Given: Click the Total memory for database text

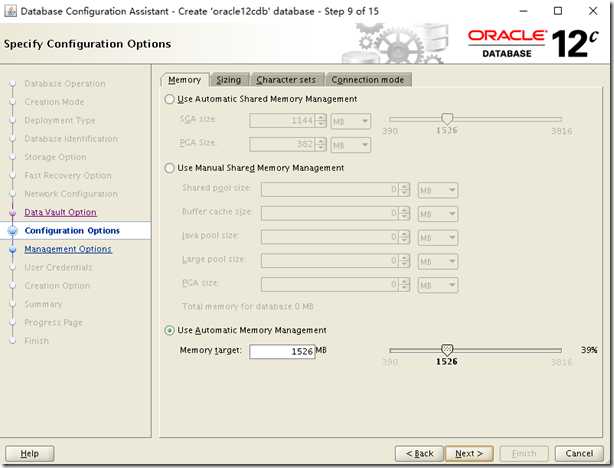Looking at the screenshot, I should click(x=248, y=307).
